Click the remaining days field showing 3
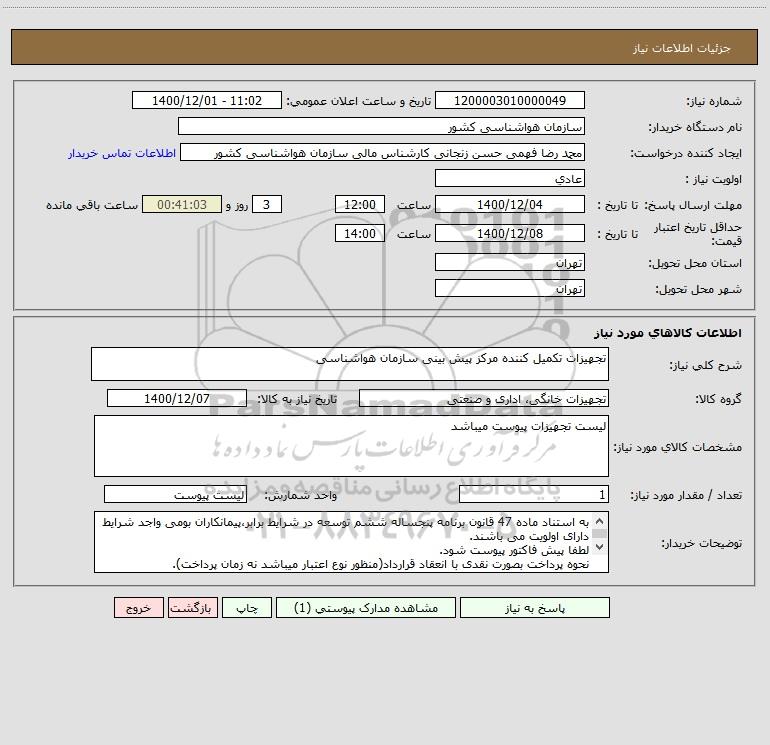The height and width of the screenshot is (745, 770). coord(267,204)
